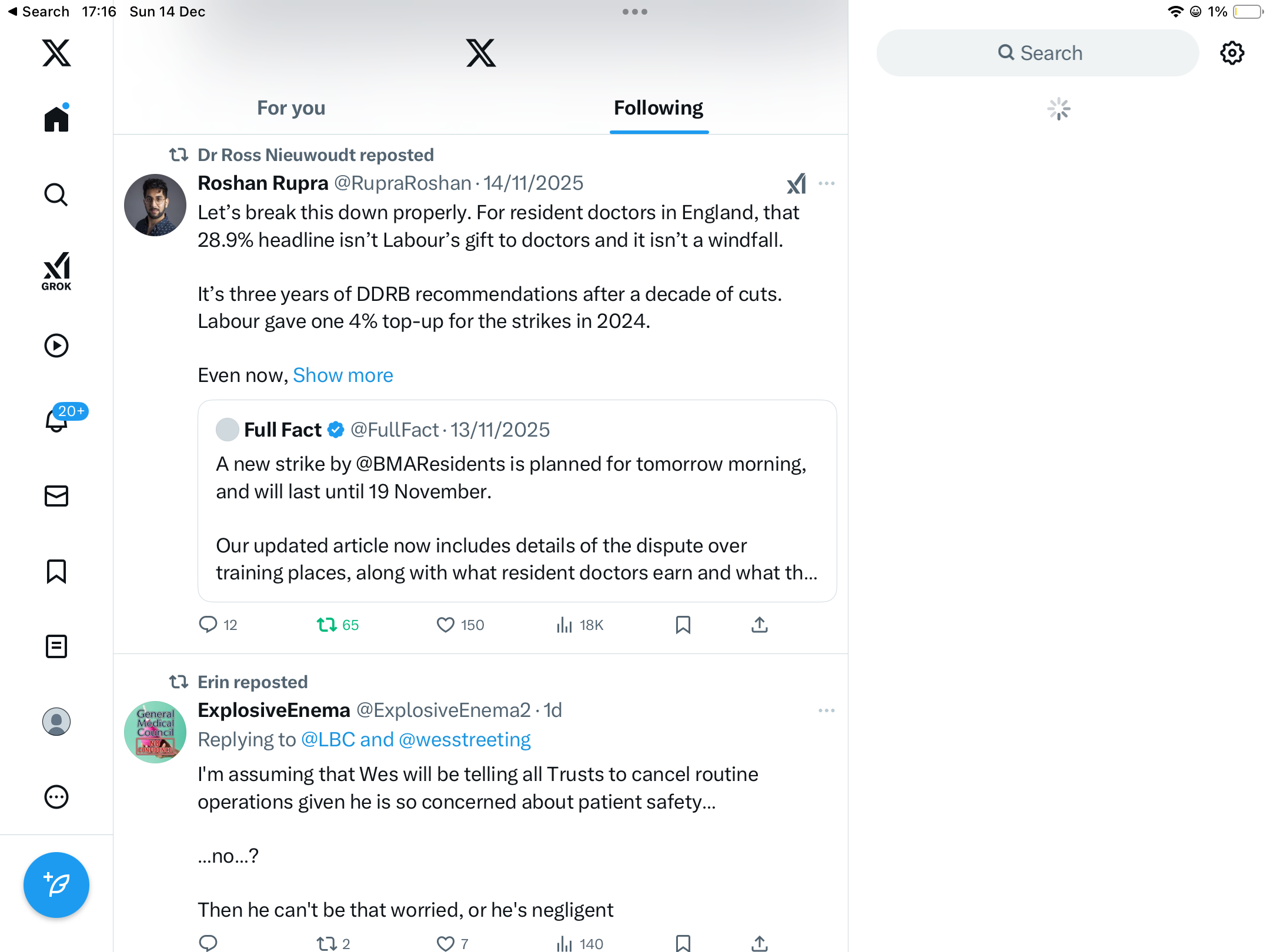Open the Lists sidebar icon
This screenshot has height=952, width=1270.
(56, 646)
